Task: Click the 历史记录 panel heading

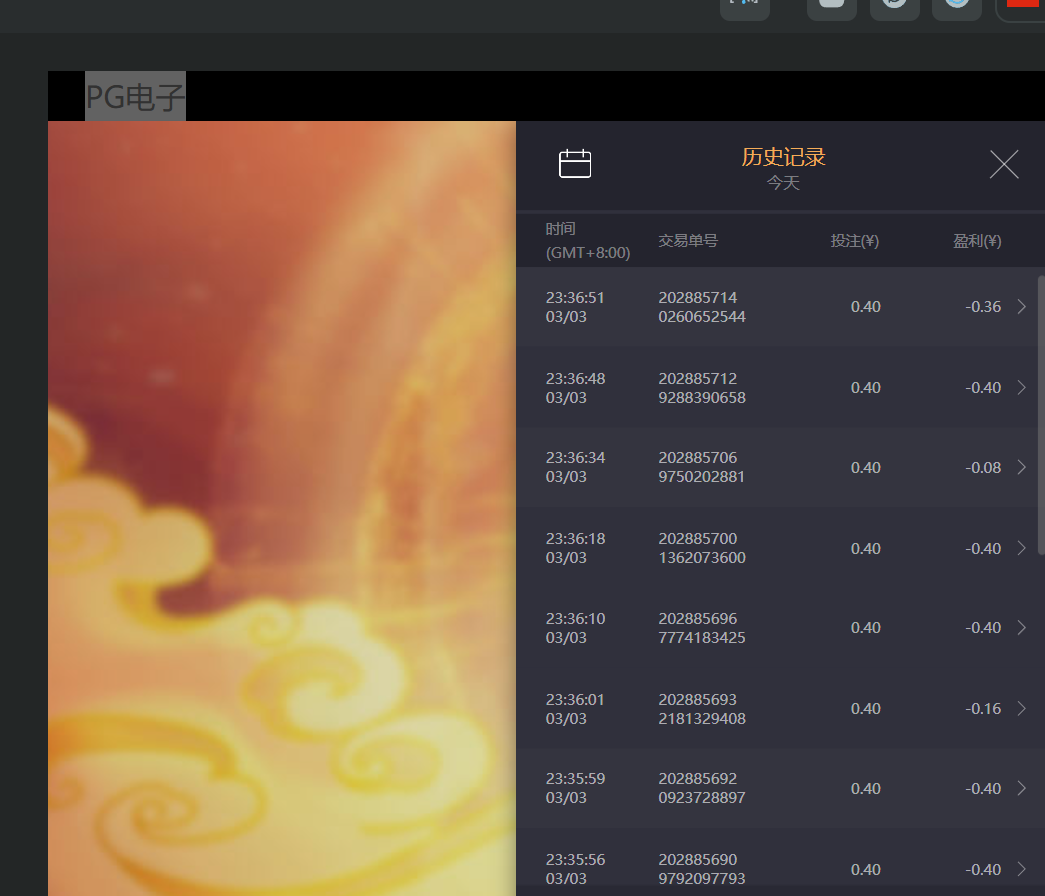Action: 783,157
